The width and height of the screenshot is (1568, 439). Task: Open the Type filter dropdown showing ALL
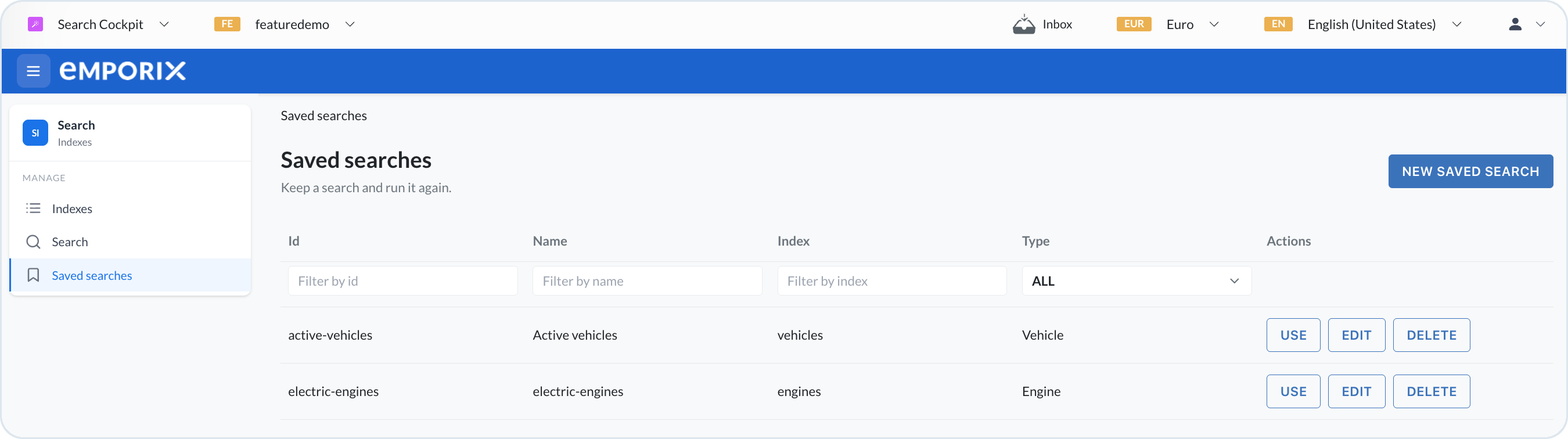pos(1137,281)
